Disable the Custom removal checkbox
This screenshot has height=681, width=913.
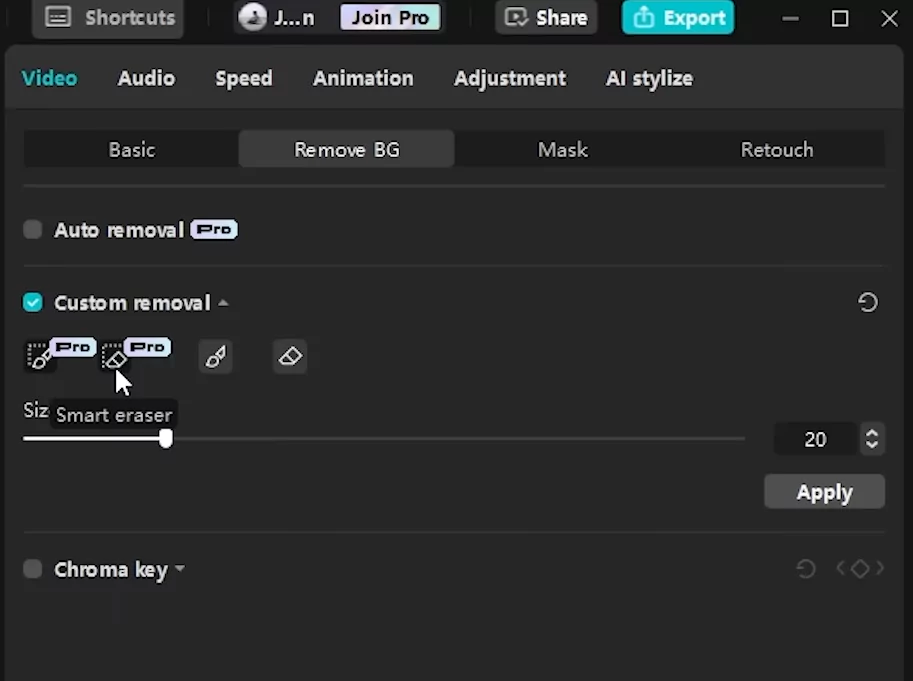click(x=32, y=302)
